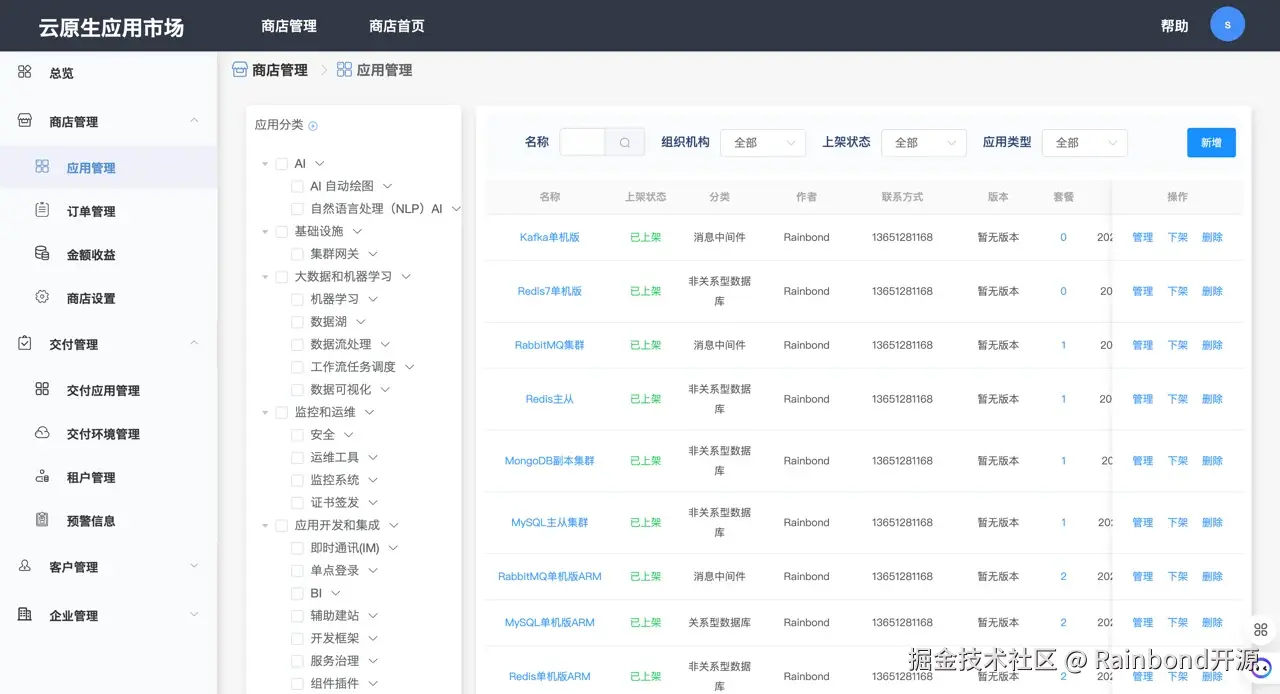Viewport: 1280px width, 694px height.
Task: Open the 应用类型 dropdown
Action: 1085,143
